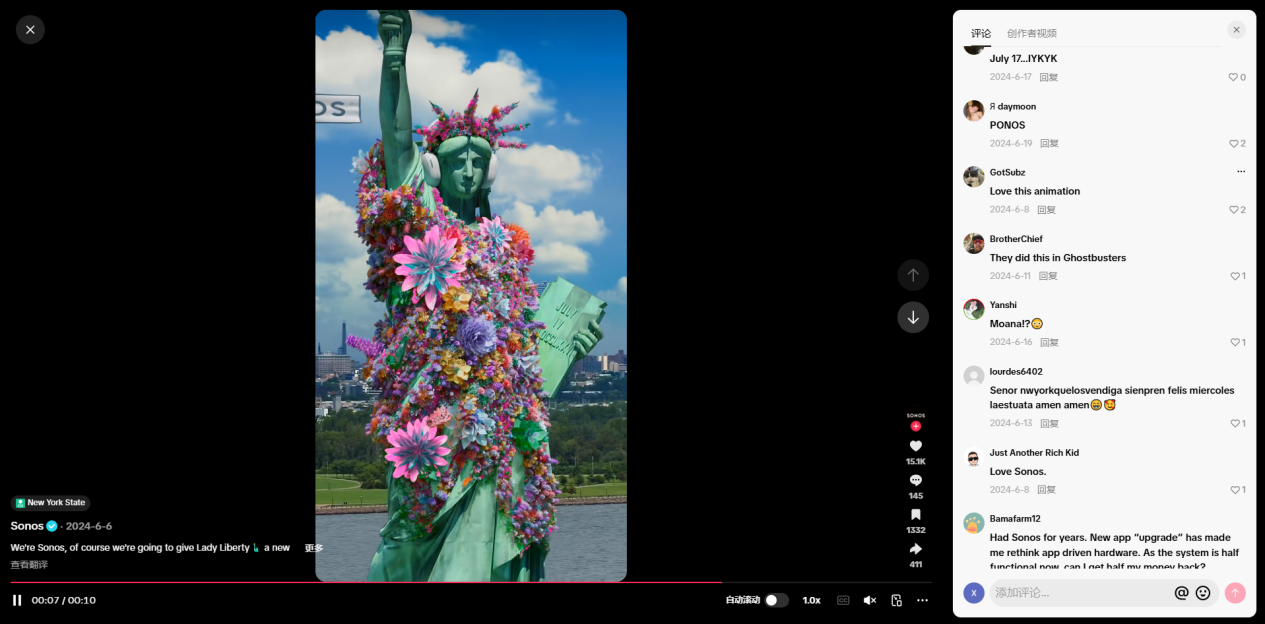Share the video using the arrow icon

point(915,549)
